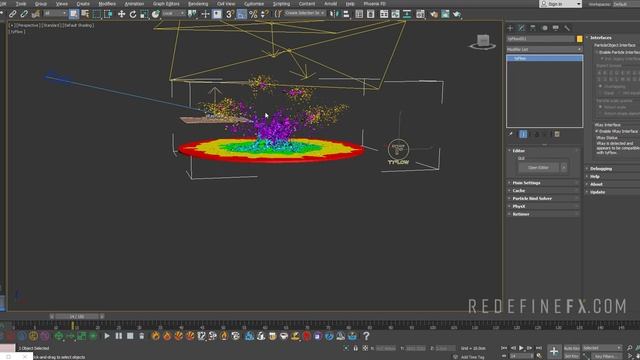Open the Animation menu

[134, 4]
